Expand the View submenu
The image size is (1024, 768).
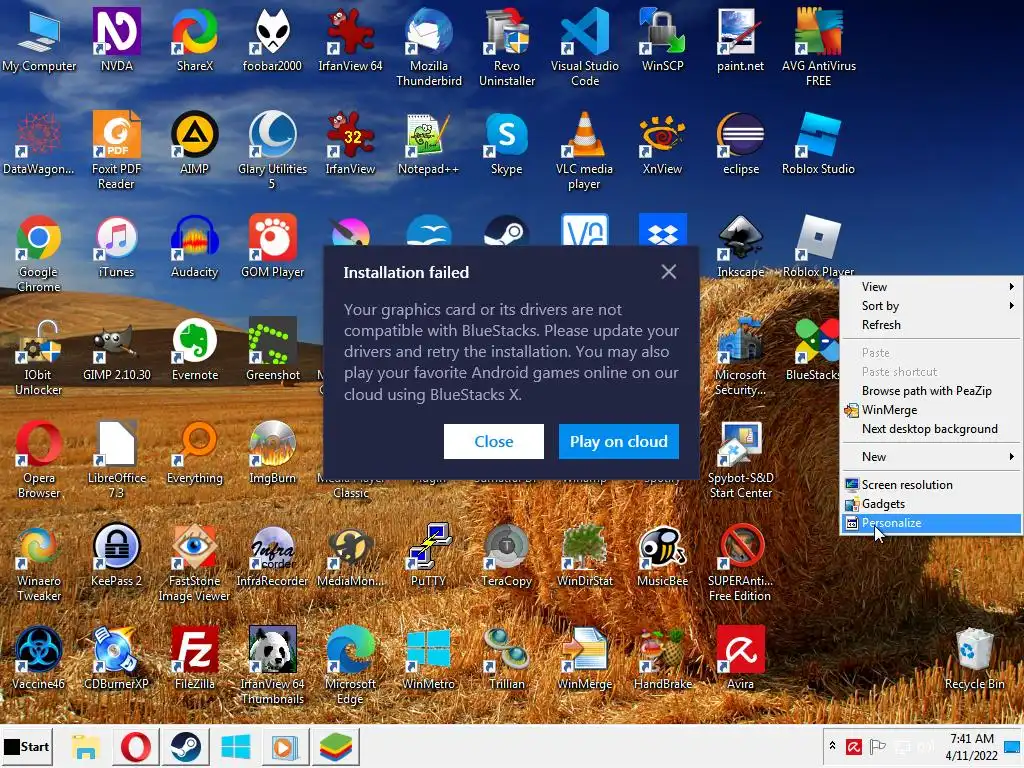pyautogui.click(x=932, y=287)
